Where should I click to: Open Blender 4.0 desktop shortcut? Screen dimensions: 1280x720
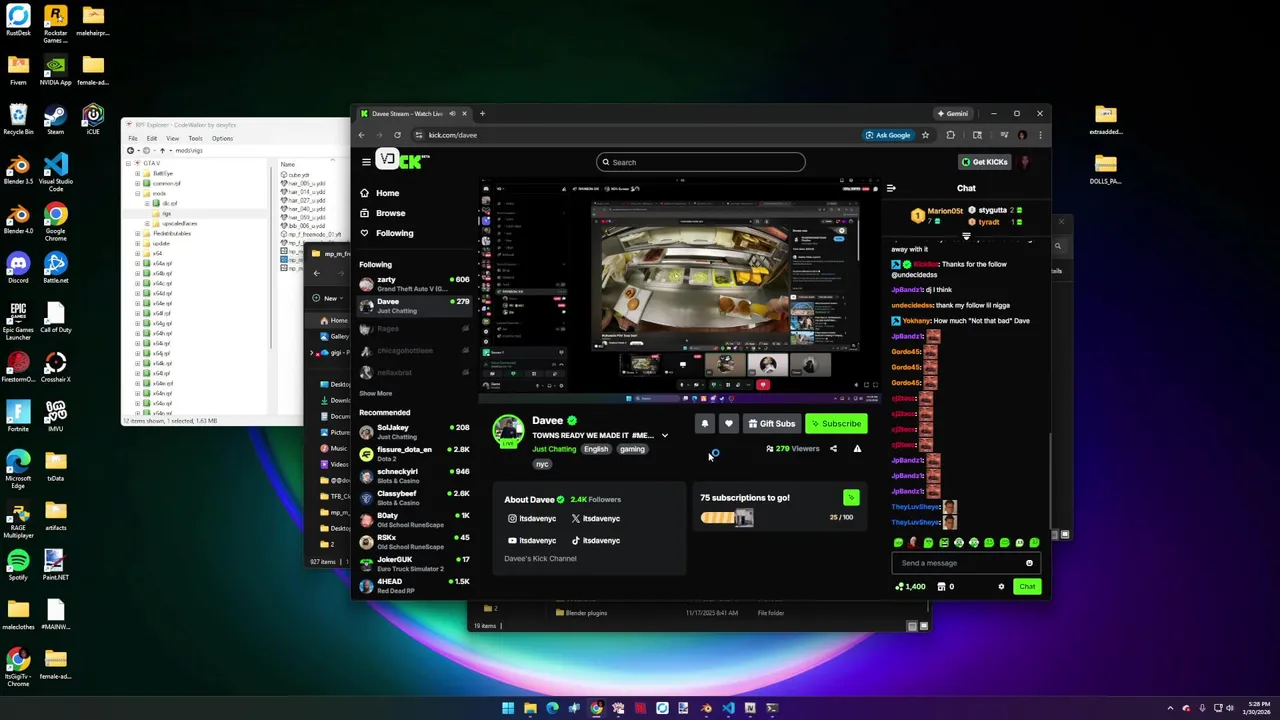click(18, 218)
